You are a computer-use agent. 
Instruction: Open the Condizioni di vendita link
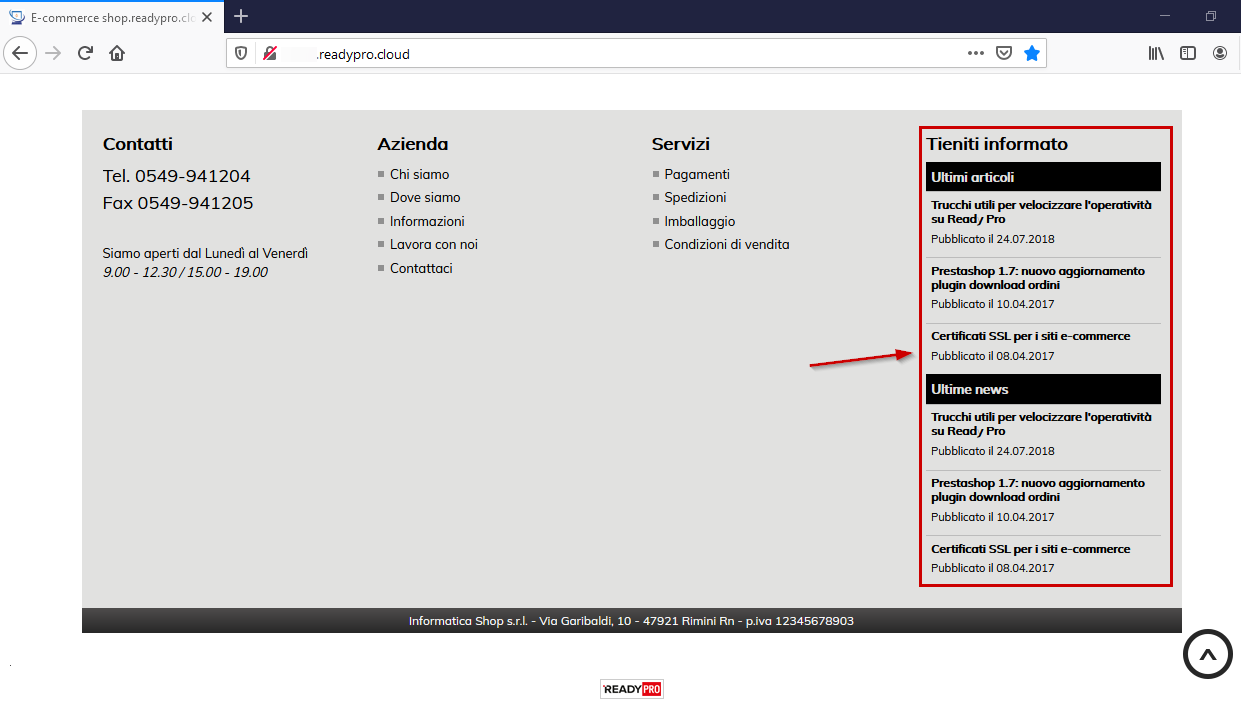pos(726,244)
